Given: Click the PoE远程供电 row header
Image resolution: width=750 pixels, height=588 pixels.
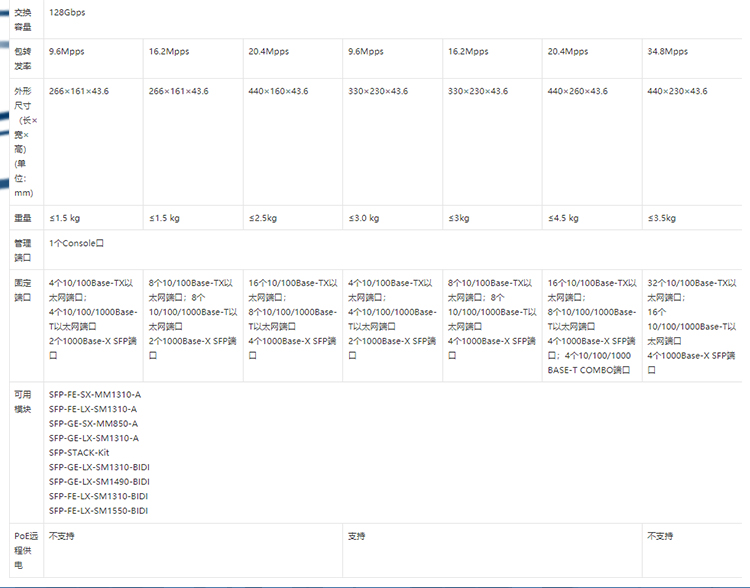Looking at the screenshot, I should (x=22, y=550).
